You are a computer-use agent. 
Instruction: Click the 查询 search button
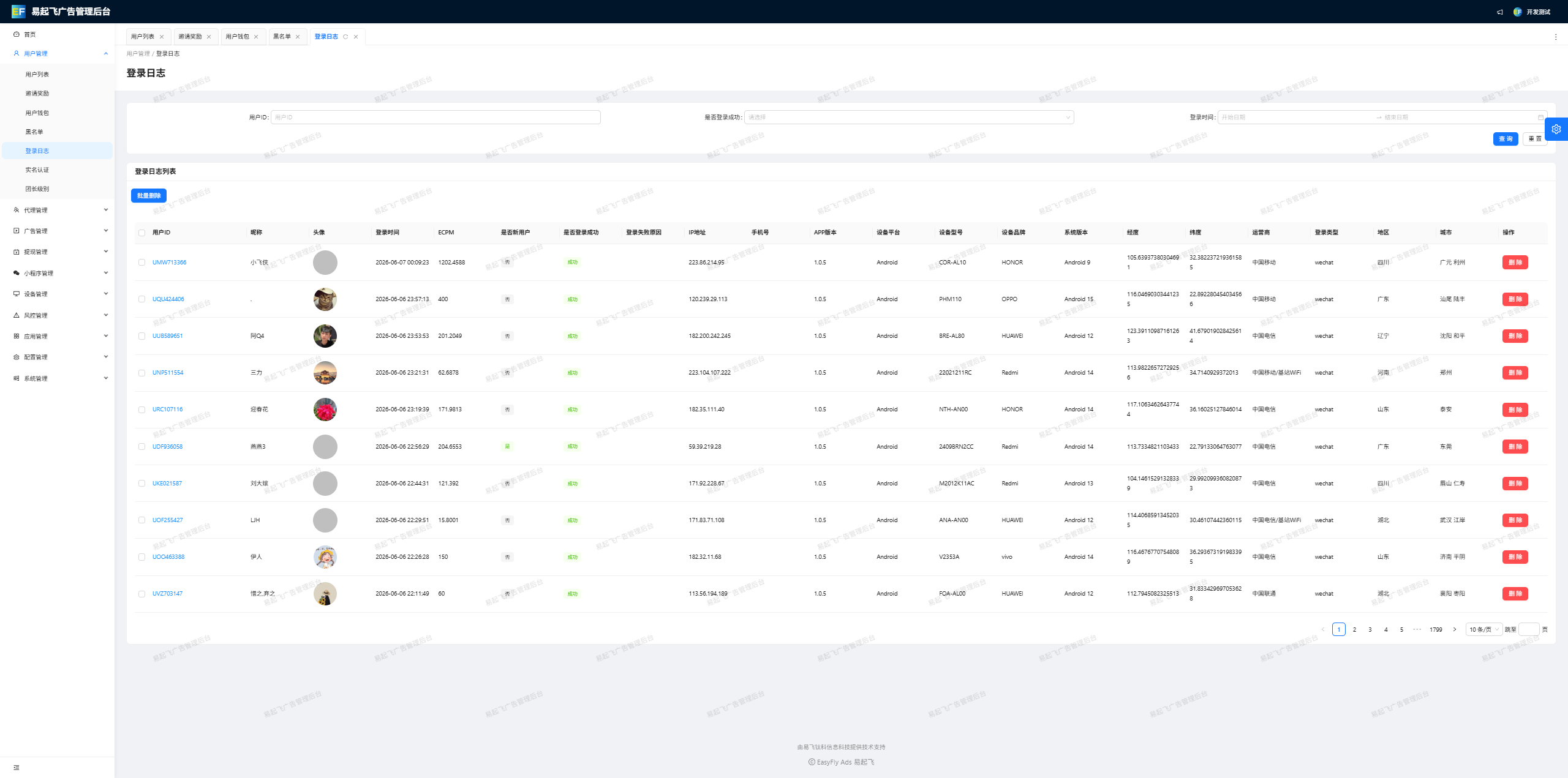[1506, 139]
